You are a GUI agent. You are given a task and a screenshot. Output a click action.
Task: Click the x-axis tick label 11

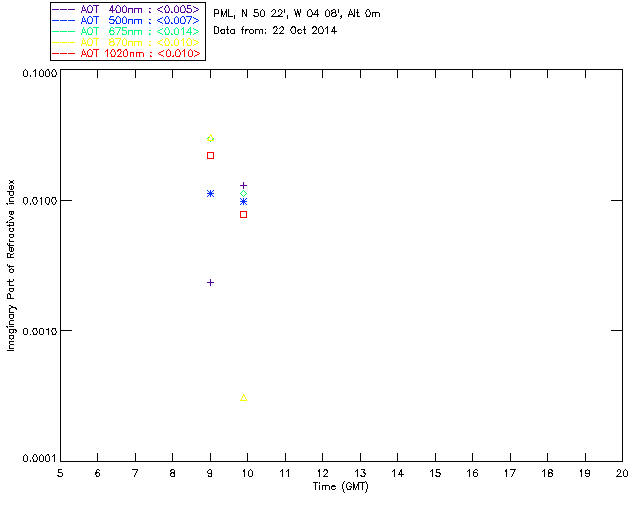tap(285, 473)
